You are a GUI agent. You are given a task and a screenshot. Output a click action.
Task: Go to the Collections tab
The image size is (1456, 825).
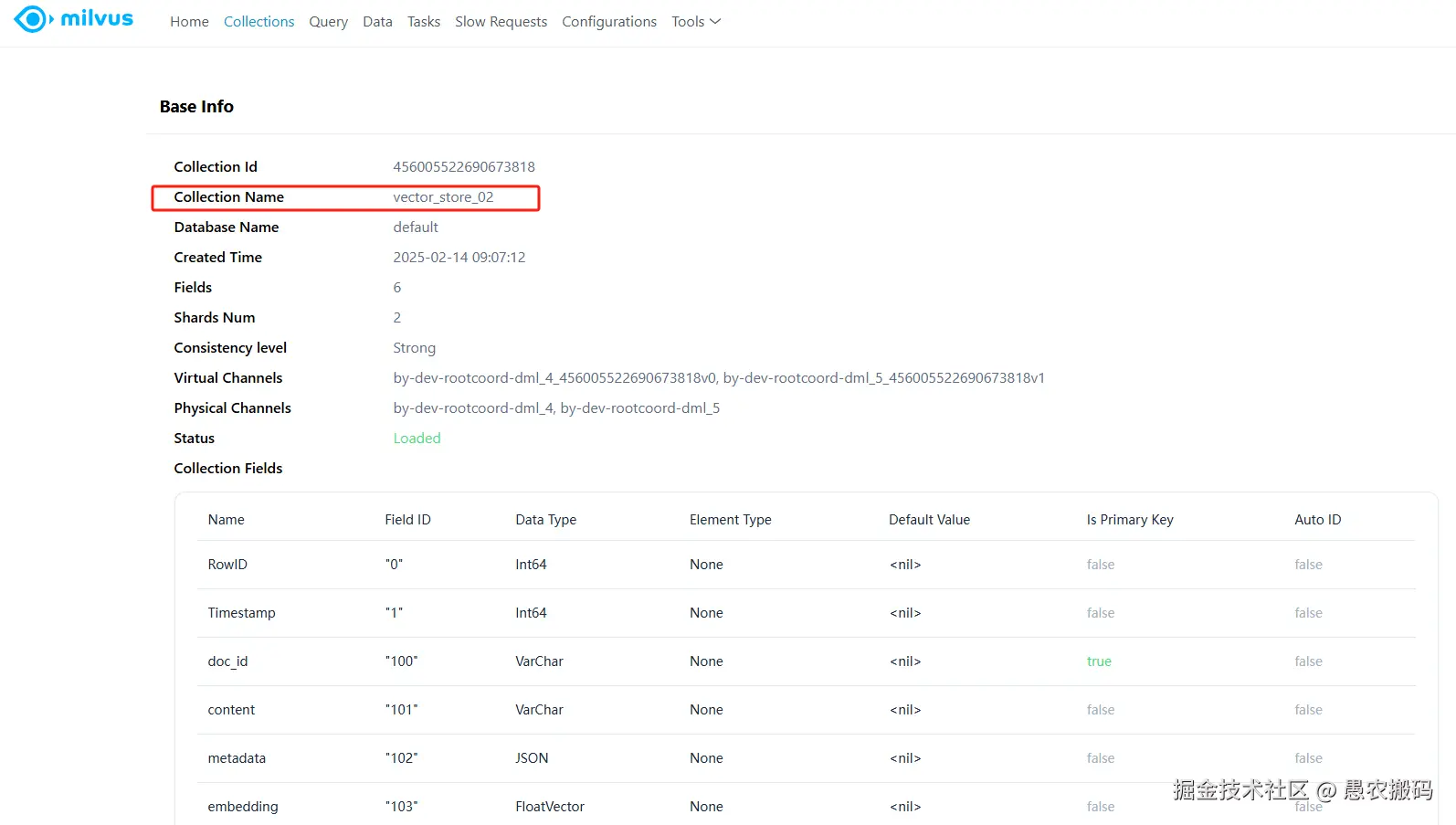[x=258, y=21]
